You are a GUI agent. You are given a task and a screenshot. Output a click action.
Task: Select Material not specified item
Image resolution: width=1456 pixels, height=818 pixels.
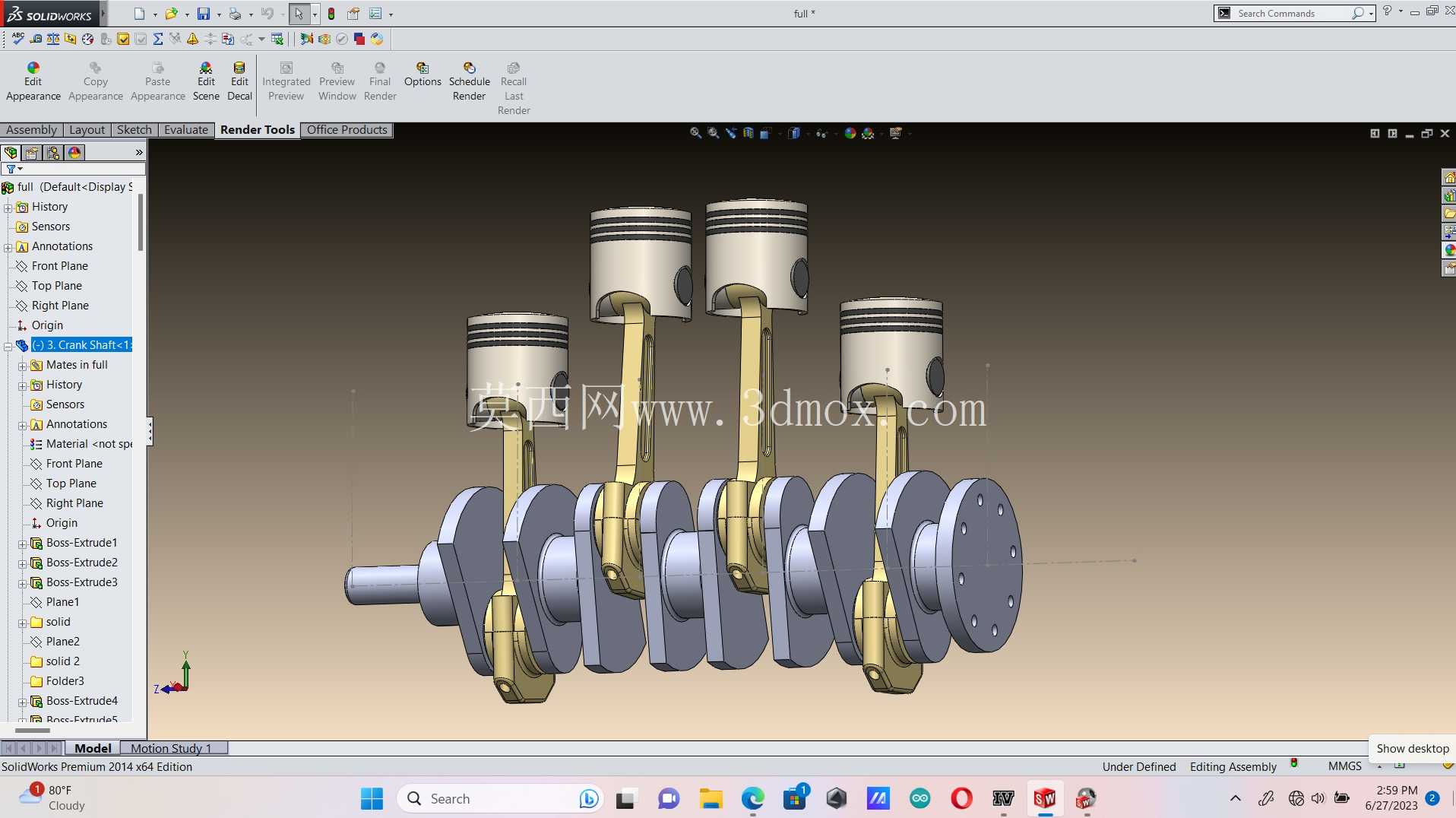click(x=81, y=444)
